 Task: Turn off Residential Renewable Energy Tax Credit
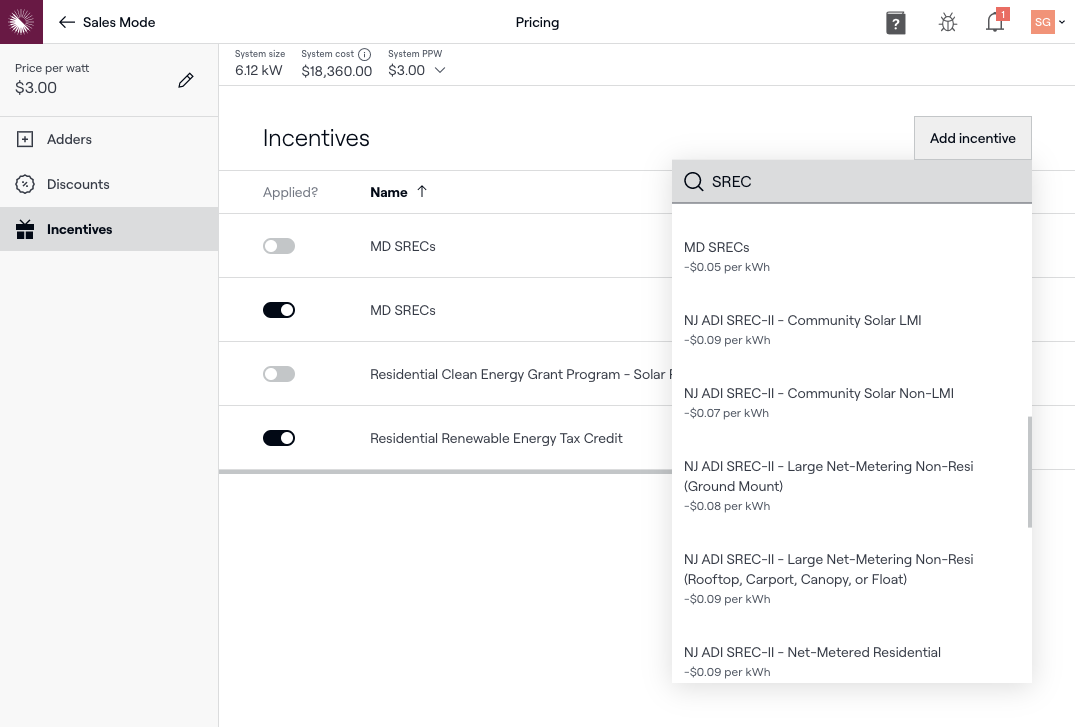(x=279, y=438)
